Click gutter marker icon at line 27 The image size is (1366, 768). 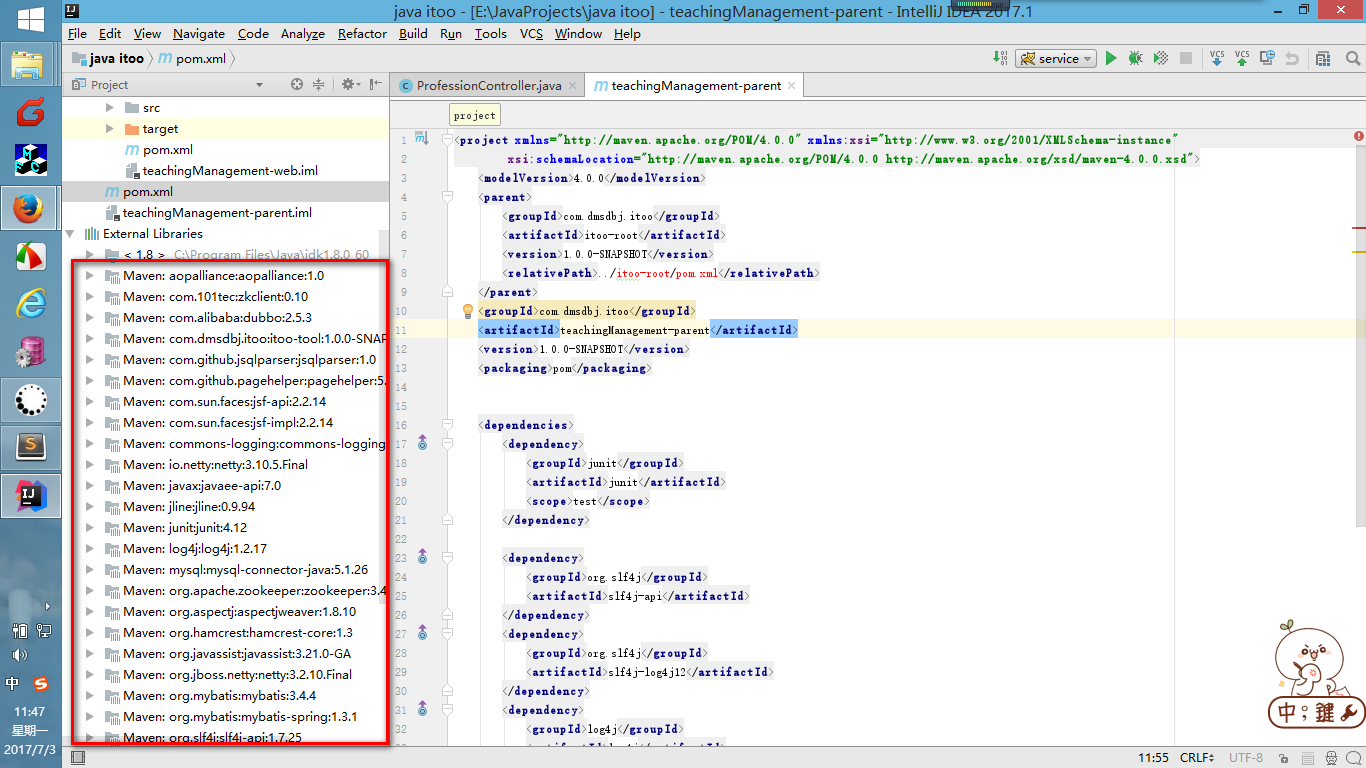422,633
